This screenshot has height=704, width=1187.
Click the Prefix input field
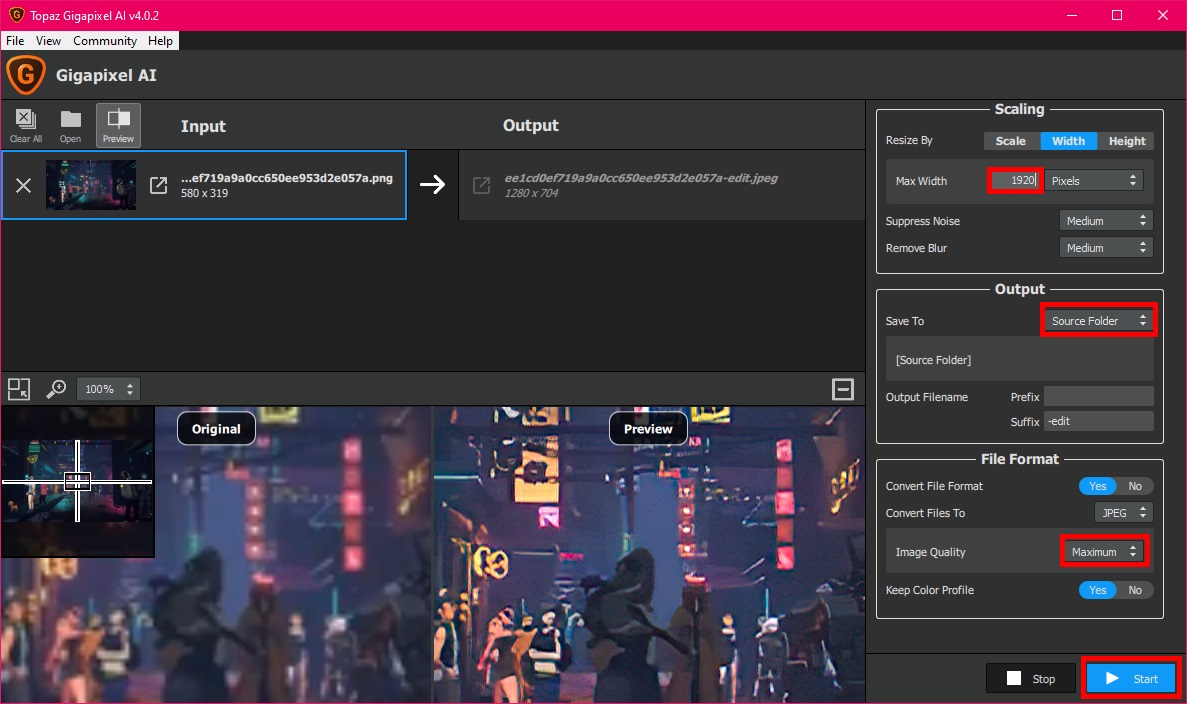[1099, 397]
